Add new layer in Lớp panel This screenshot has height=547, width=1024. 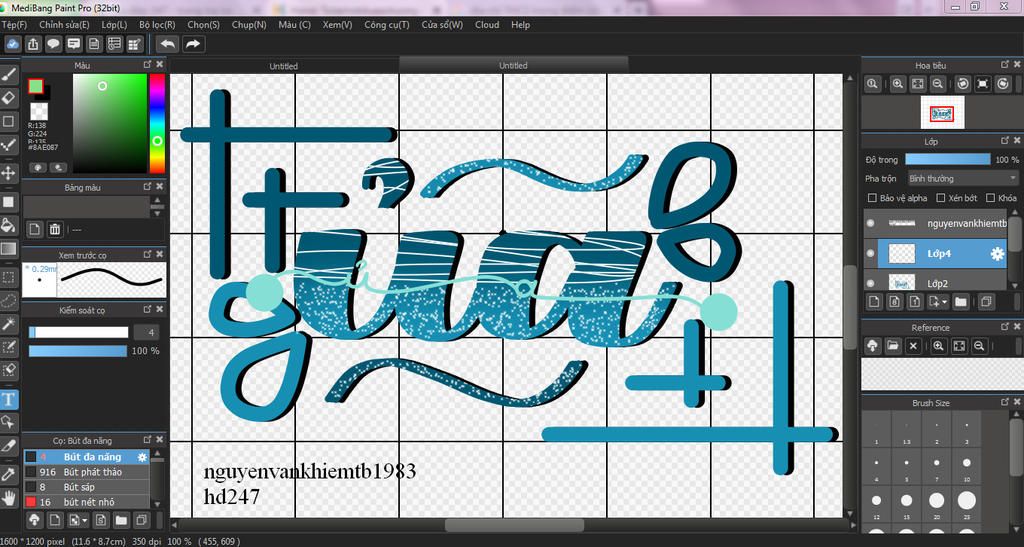[874, 302]
